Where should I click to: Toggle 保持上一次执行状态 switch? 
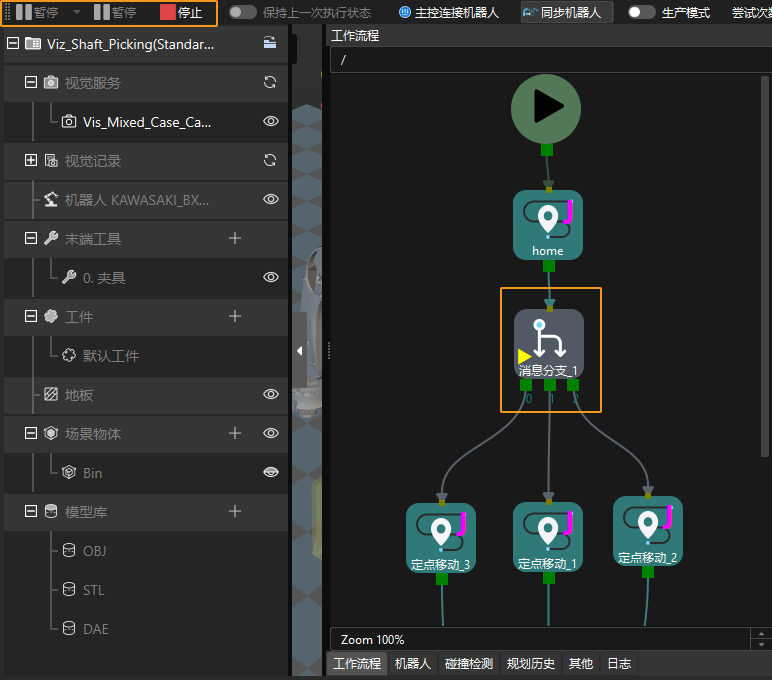point(242,13)
